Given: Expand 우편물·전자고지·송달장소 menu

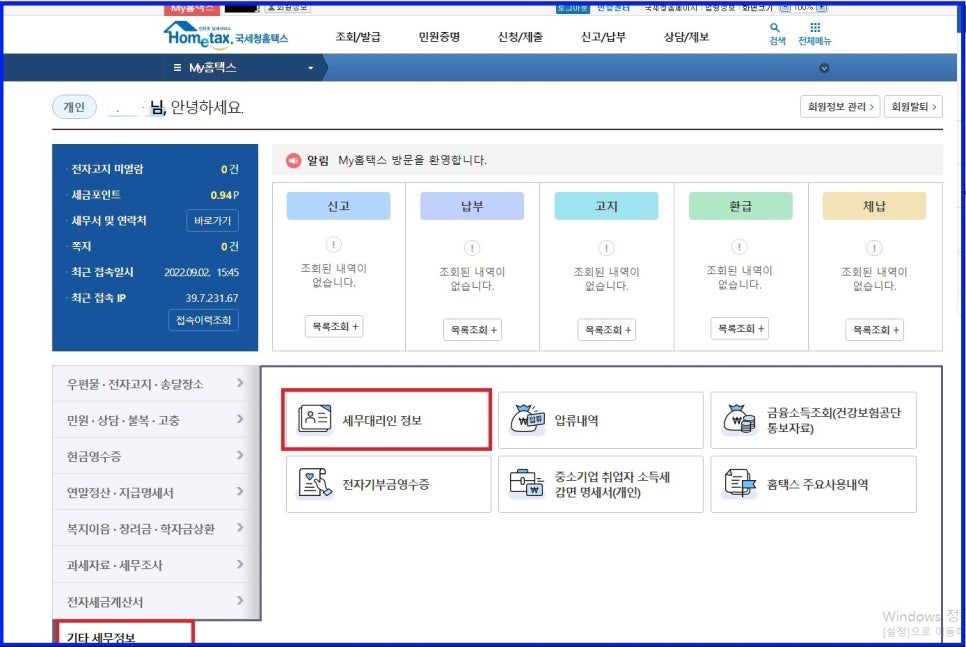Looking at the screenshot, I should (152, 384).
